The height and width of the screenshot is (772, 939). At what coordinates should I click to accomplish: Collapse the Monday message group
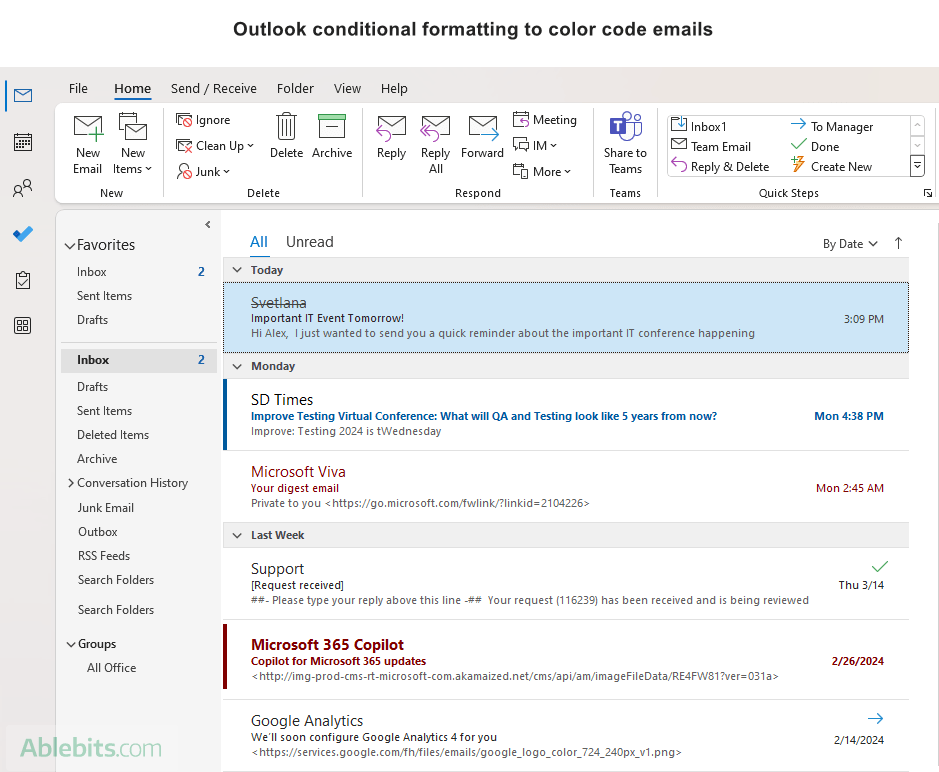pos(237,366)
